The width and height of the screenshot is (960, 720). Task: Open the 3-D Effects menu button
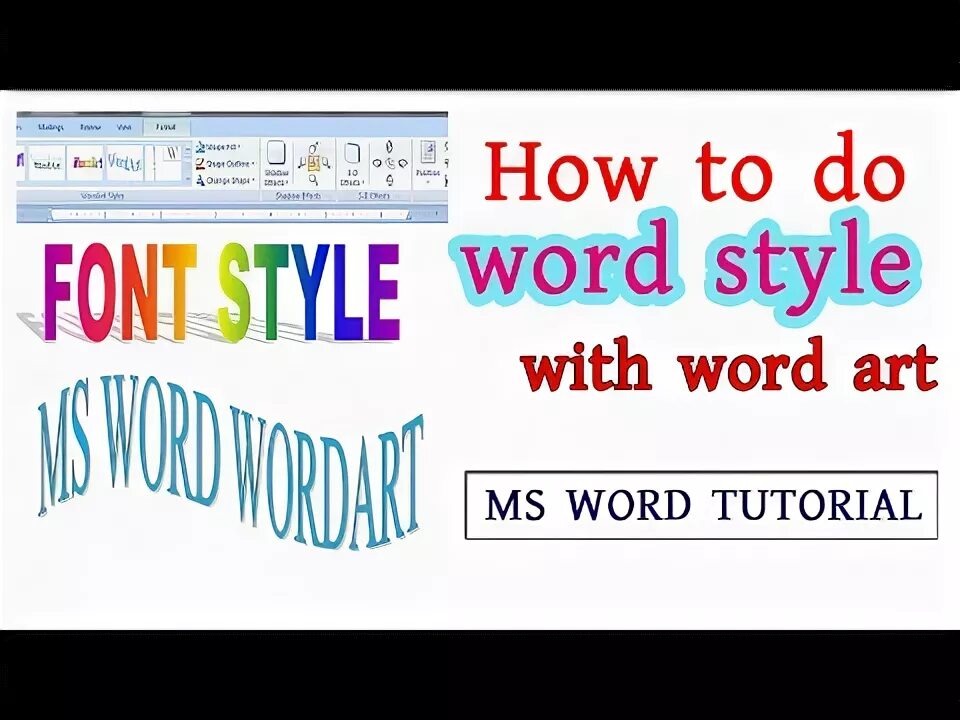pyautogui.click(x=352, y=162)
